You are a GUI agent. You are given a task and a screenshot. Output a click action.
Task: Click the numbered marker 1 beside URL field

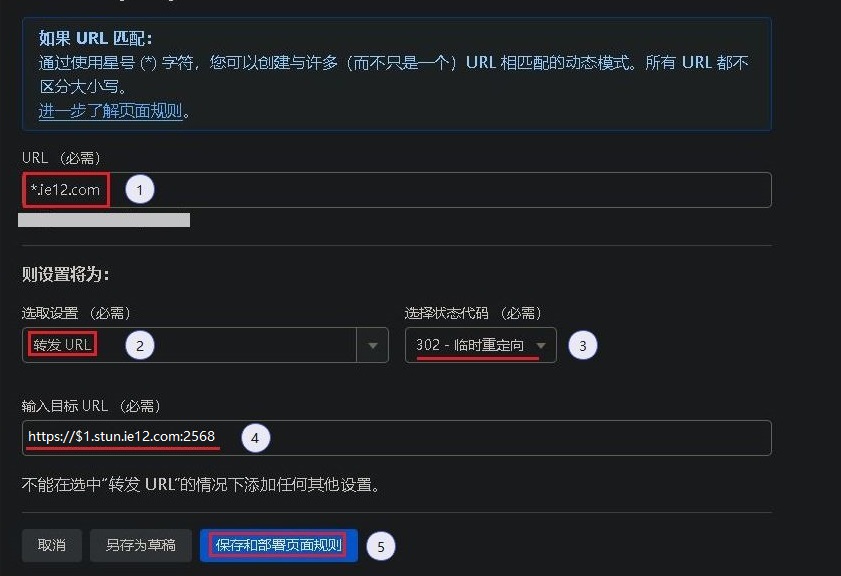(x=140, y=190)
